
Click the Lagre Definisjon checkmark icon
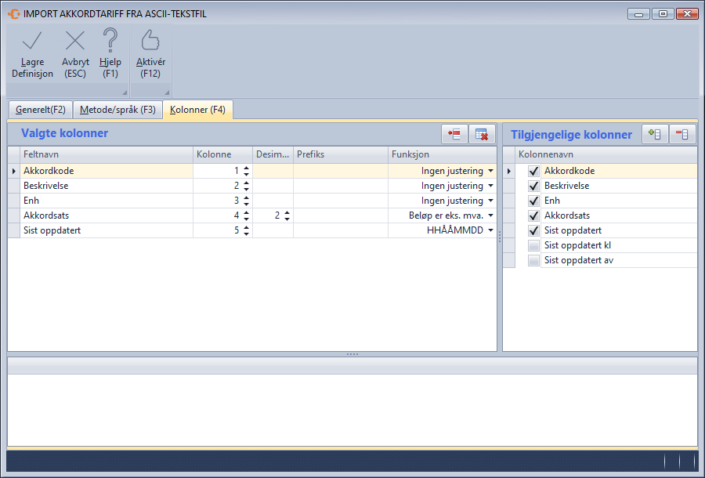coord(32,41)
